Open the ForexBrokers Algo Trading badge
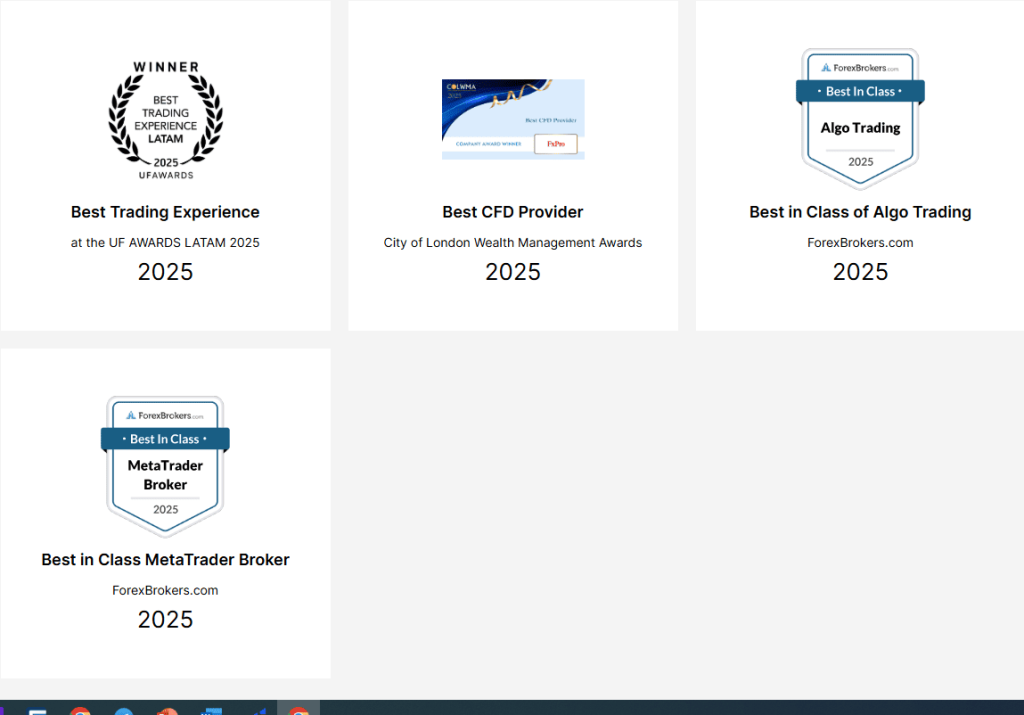The width and height of the screenshot is (1024, 715). click(860, 119)
